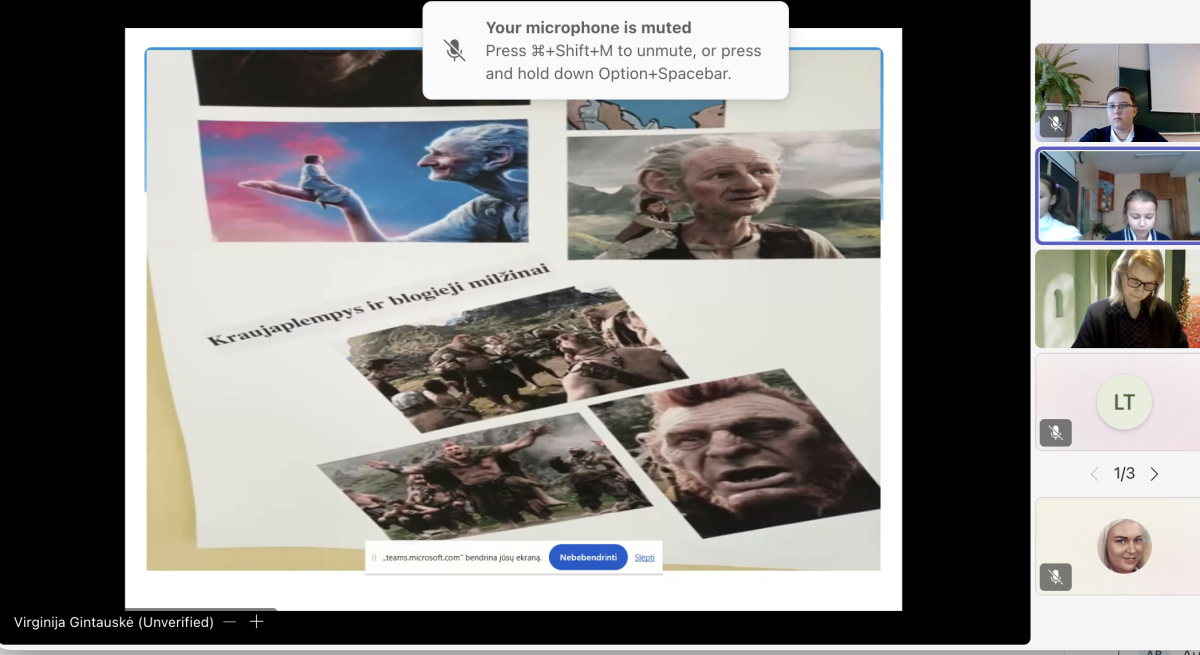This screenshot has height=655, width=1200.
Task: Click the bottom participant's profile photo avatar
Action: [x=1124, y=546]
